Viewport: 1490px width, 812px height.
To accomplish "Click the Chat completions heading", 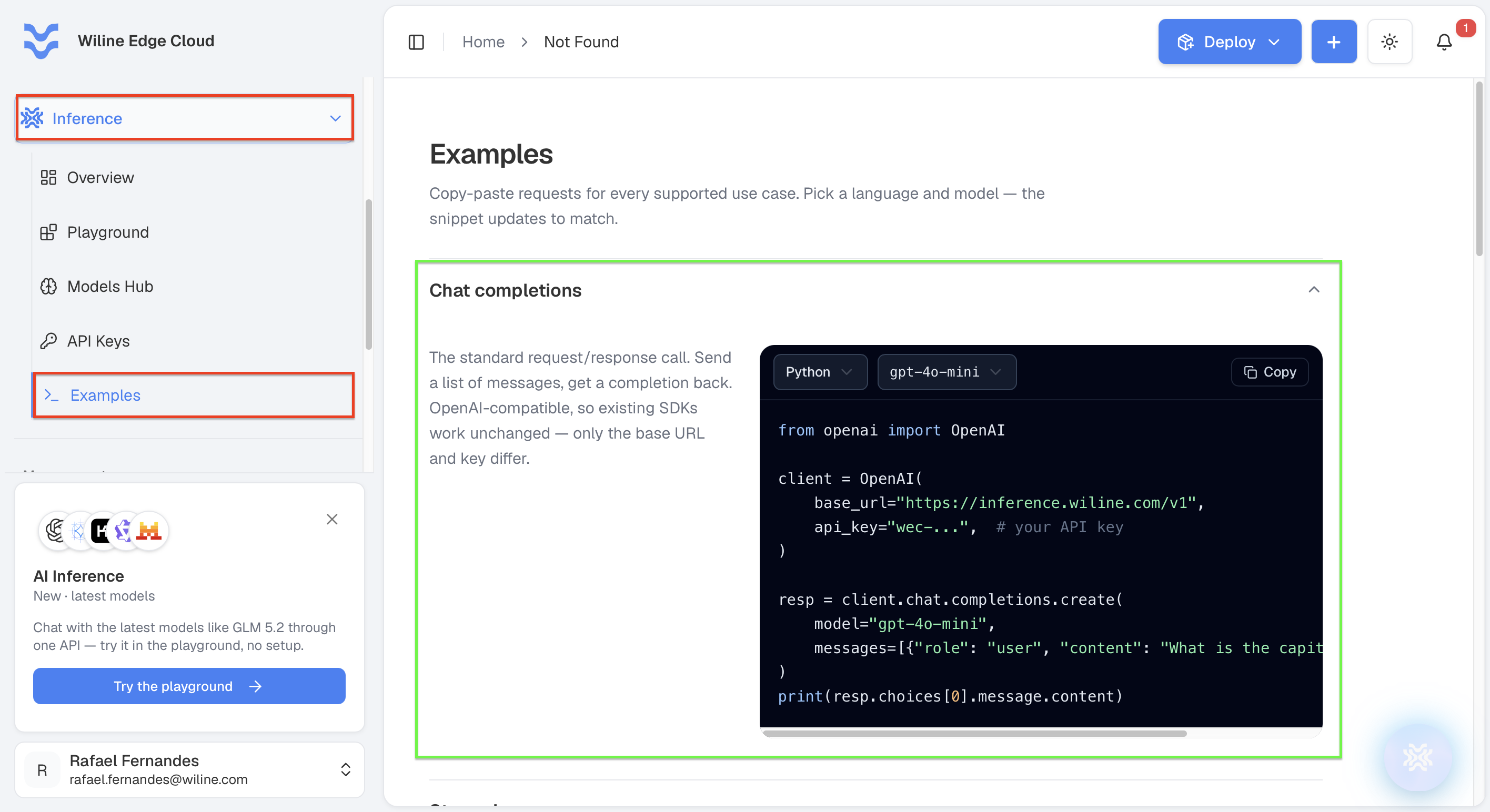I will coord(505,290).
